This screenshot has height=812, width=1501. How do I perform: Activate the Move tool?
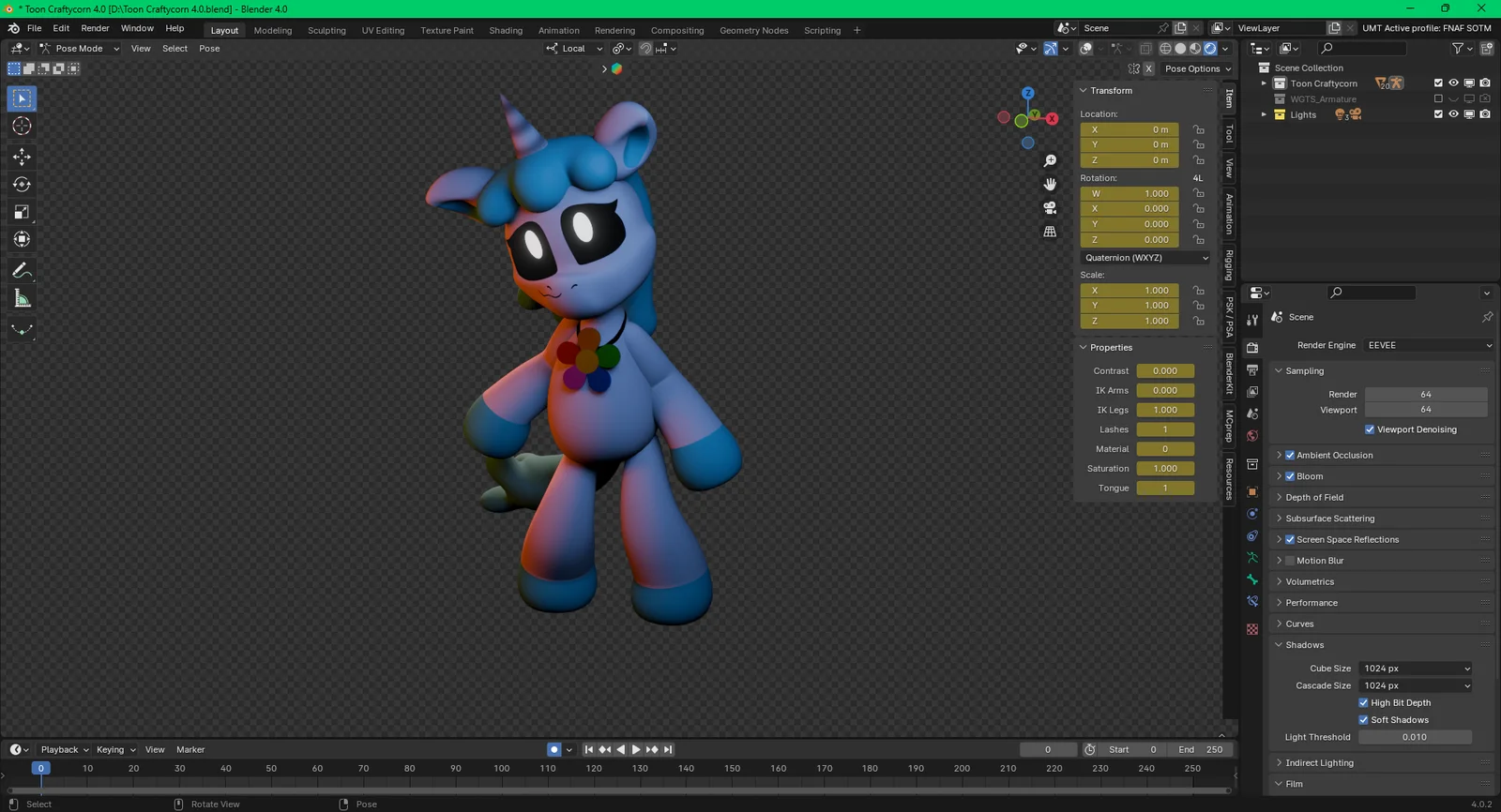[x=22, y=157]
